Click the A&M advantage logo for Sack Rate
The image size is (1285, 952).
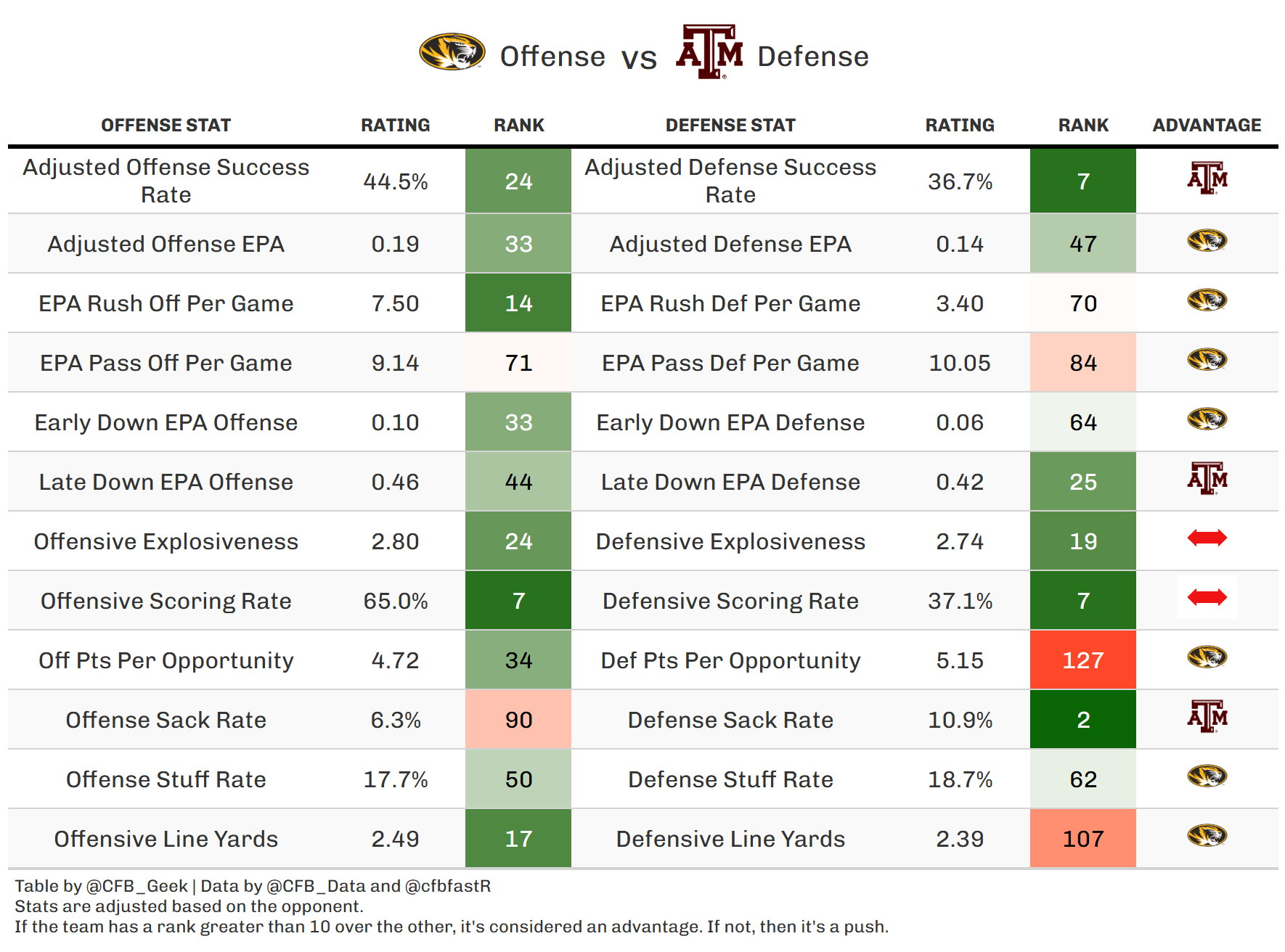(x=1207, y=716)
